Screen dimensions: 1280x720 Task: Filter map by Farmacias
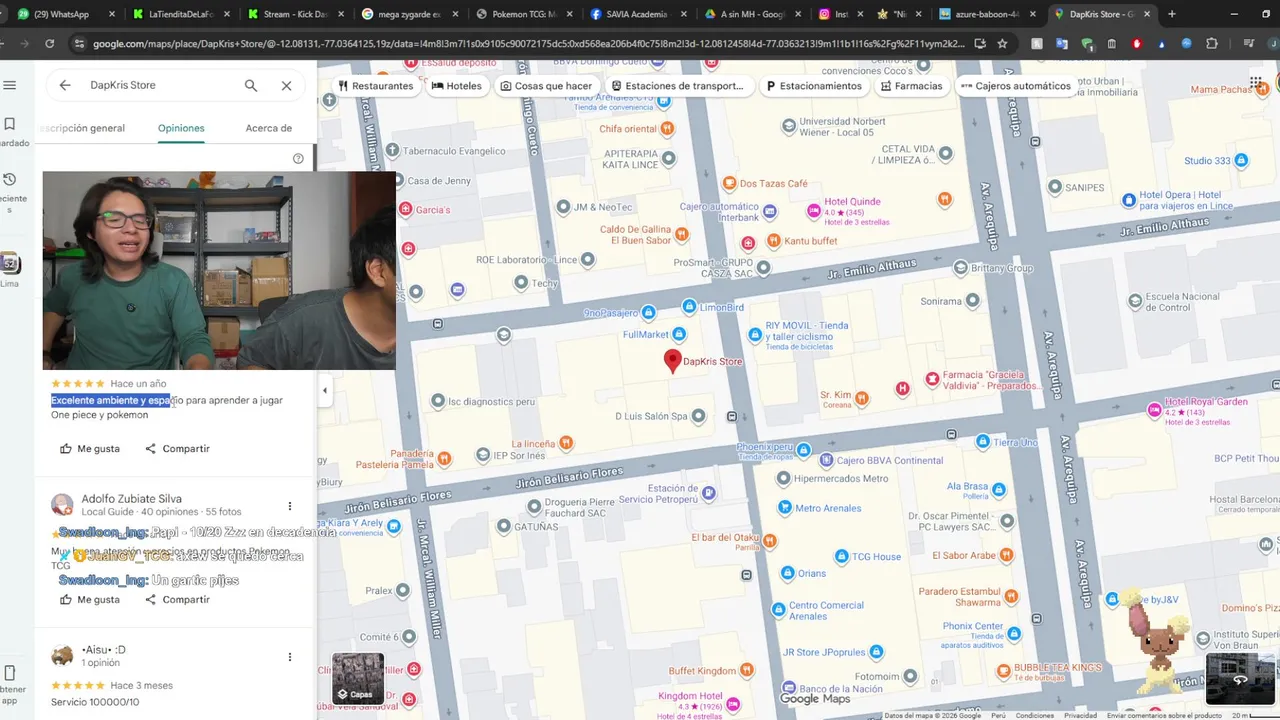911,86
